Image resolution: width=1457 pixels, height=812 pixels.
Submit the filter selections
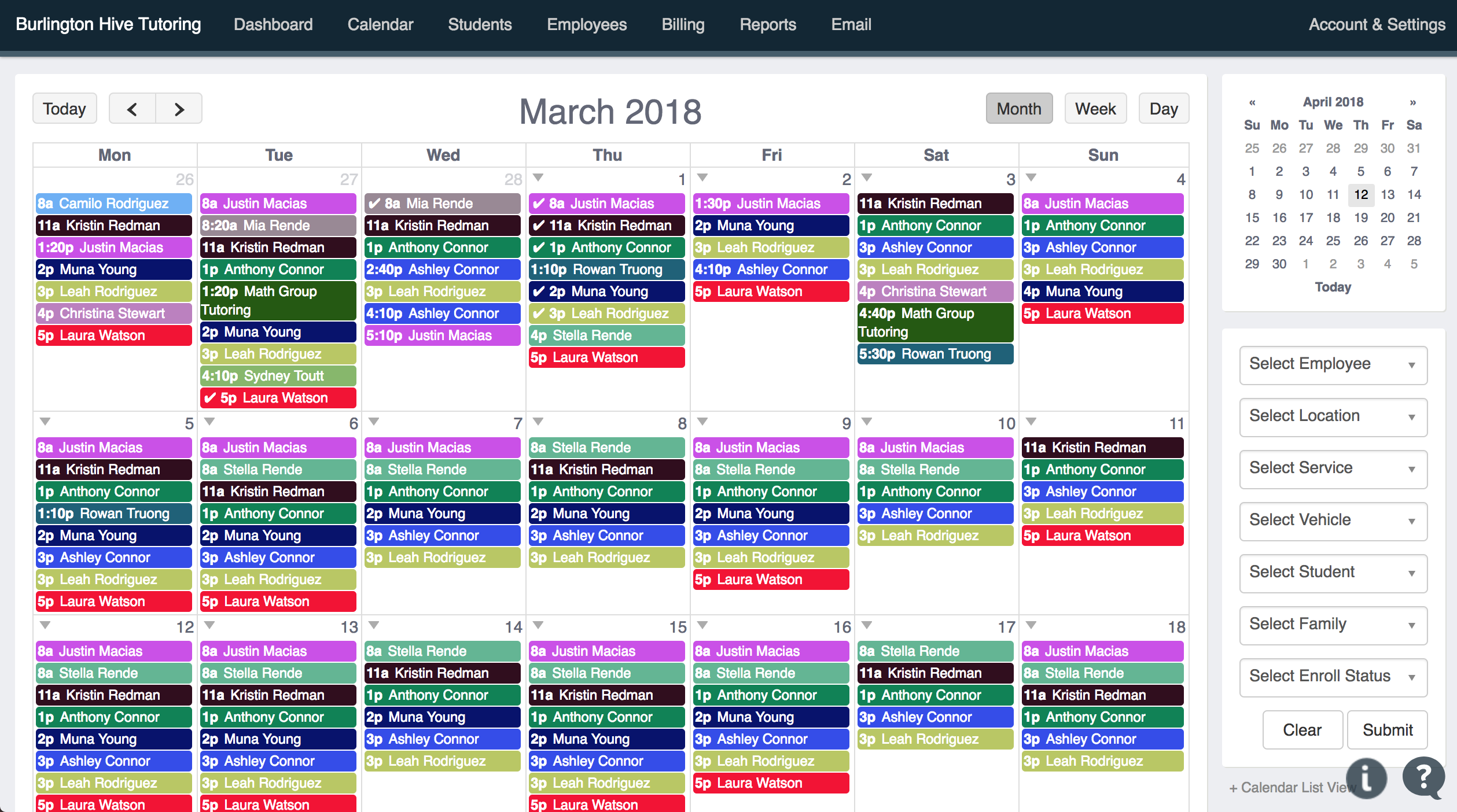pyautogui.click(x=1388, y=730)
